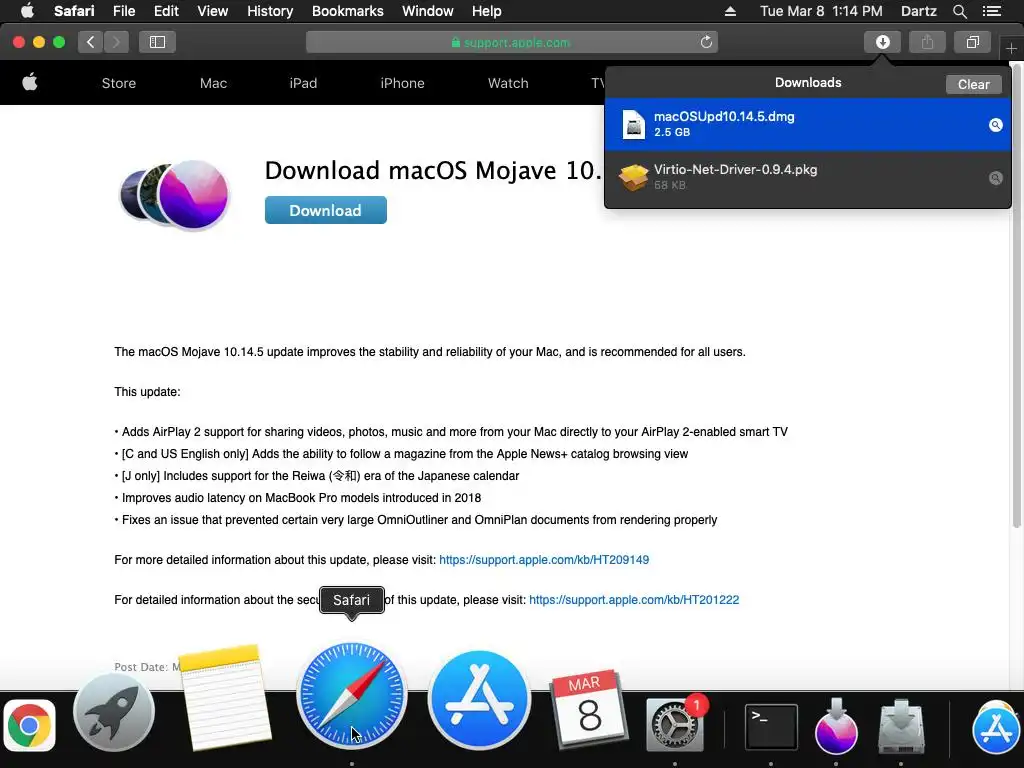
Task: Click the blue Download button
Action: point(325,210)
